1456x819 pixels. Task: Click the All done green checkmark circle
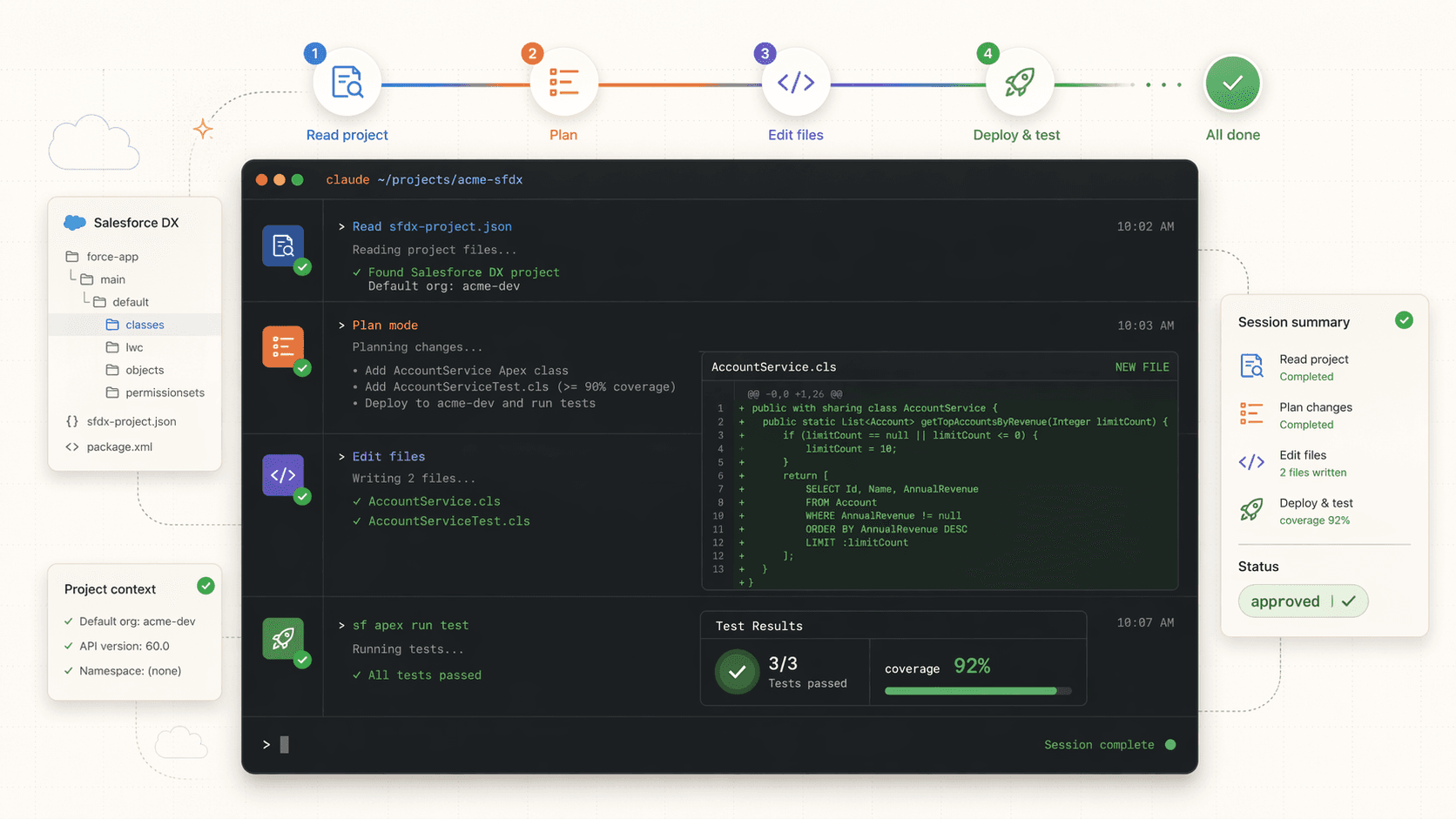click(1232, 84)
